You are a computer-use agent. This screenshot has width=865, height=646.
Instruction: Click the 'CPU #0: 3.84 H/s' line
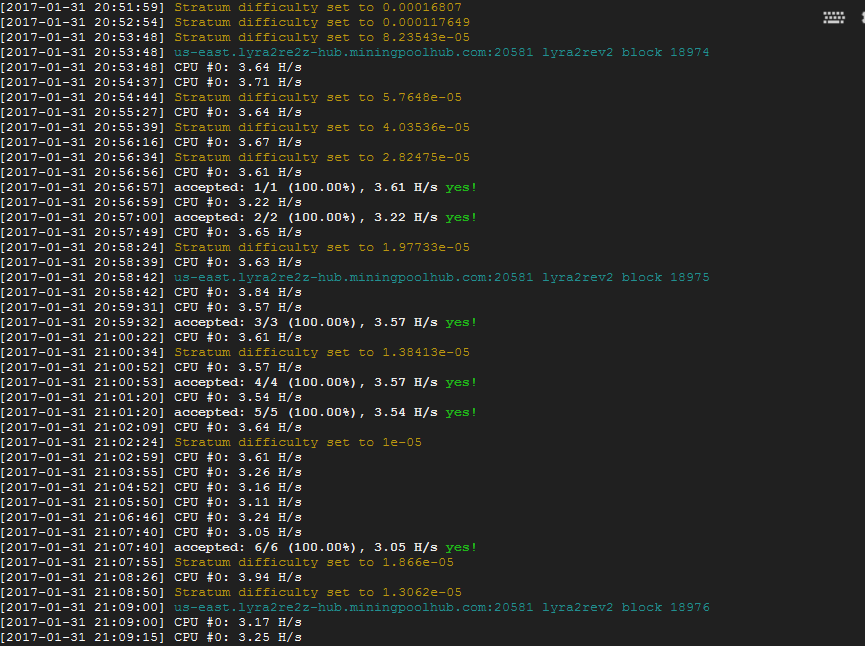tap(151, 292)
